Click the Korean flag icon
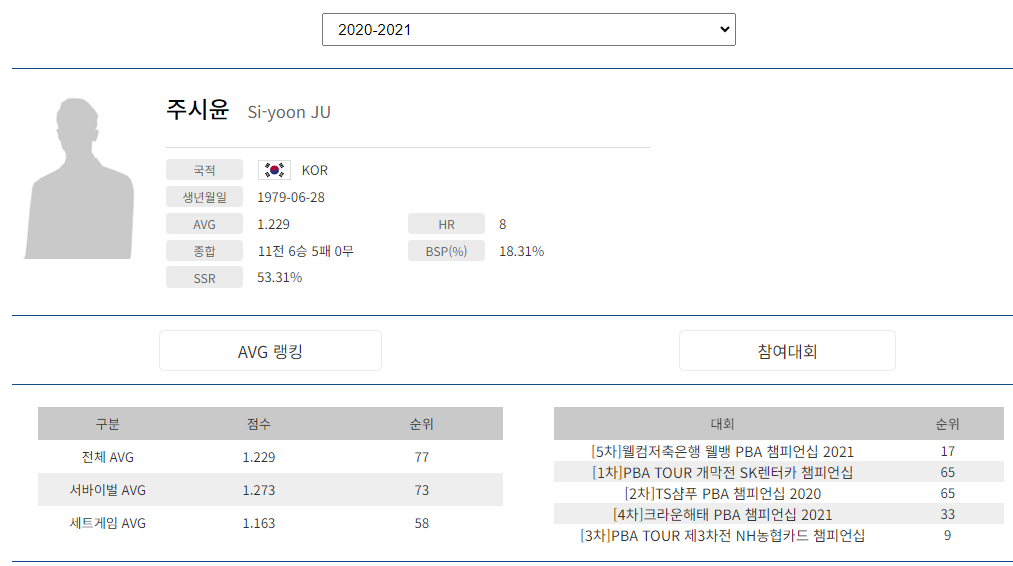Image resolution: width=1013 pixels, height=566 pixels. click(275, 170)
